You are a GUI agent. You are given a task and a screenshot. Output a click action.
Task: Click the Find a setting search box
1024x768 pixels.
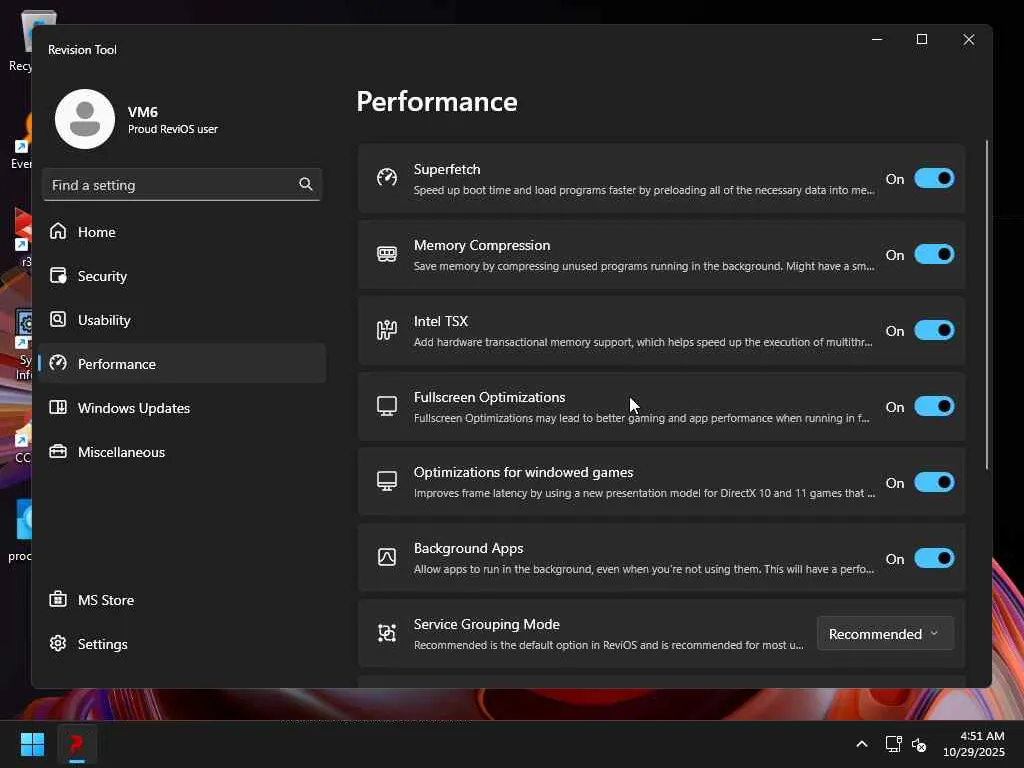170,185
